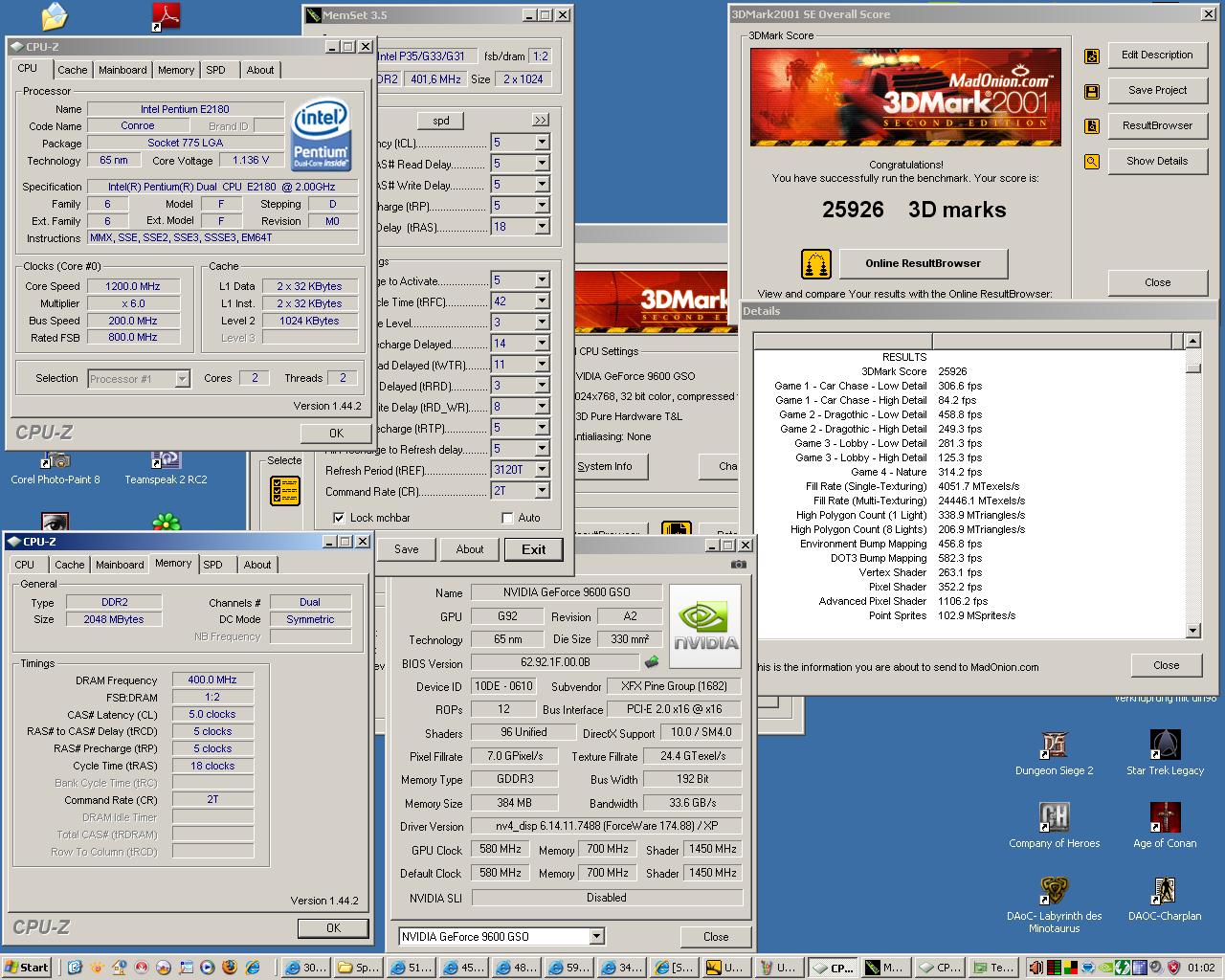Open Refresh Period tREF dropdown

tap(542, 470)
